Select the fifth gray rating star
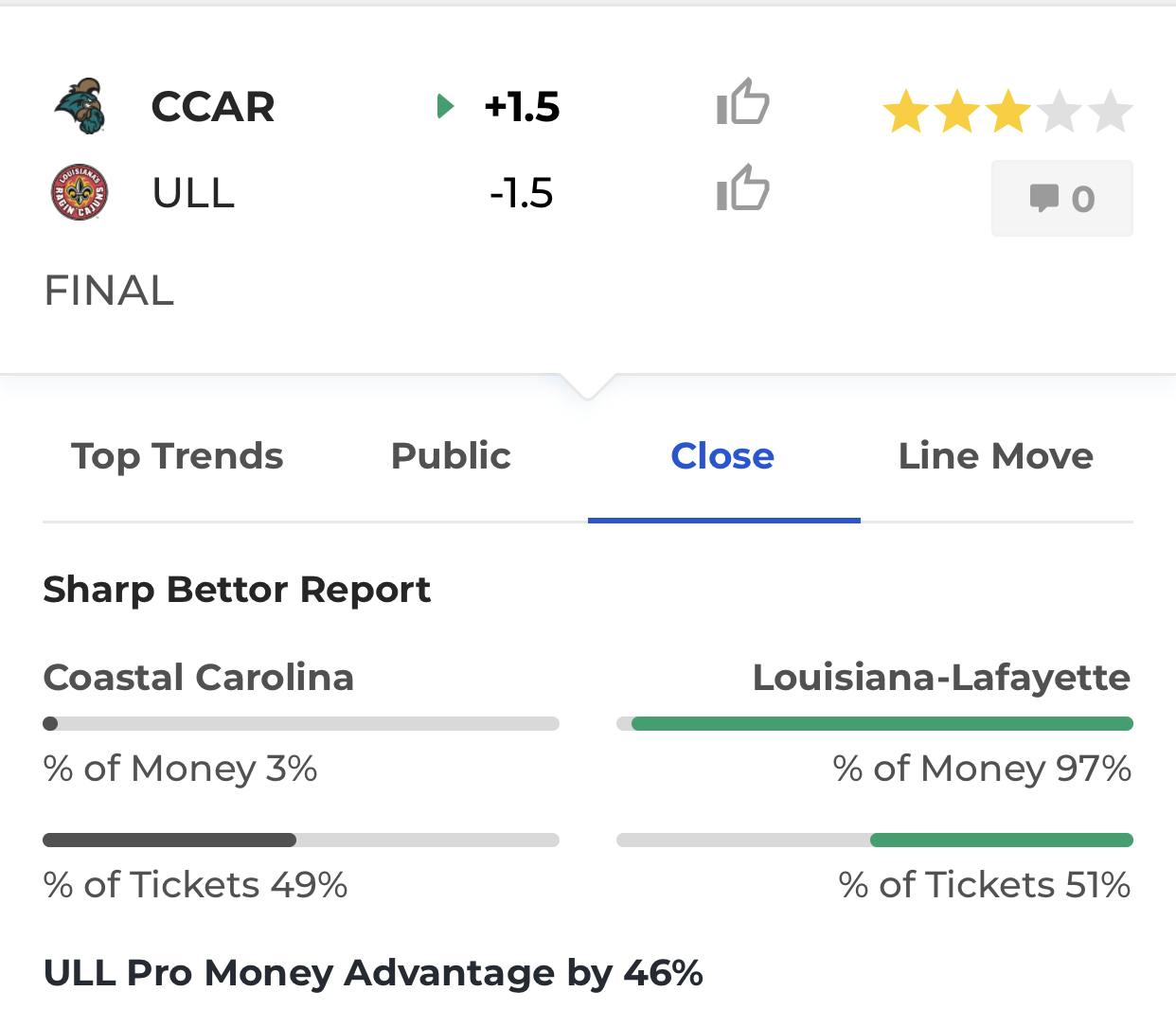The width and height of the screenshot is (1176, 1009). coord(1110,112)
